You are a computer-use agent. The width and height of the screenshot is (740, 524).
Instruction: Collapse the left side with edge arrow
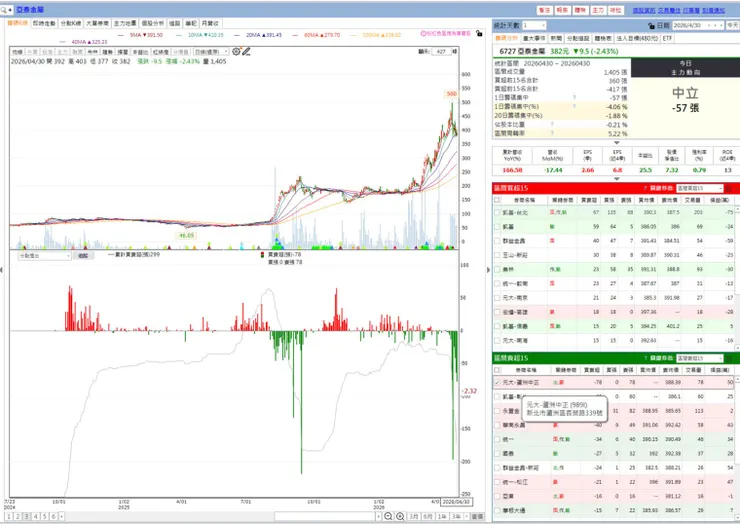click(x=1, y=270)
